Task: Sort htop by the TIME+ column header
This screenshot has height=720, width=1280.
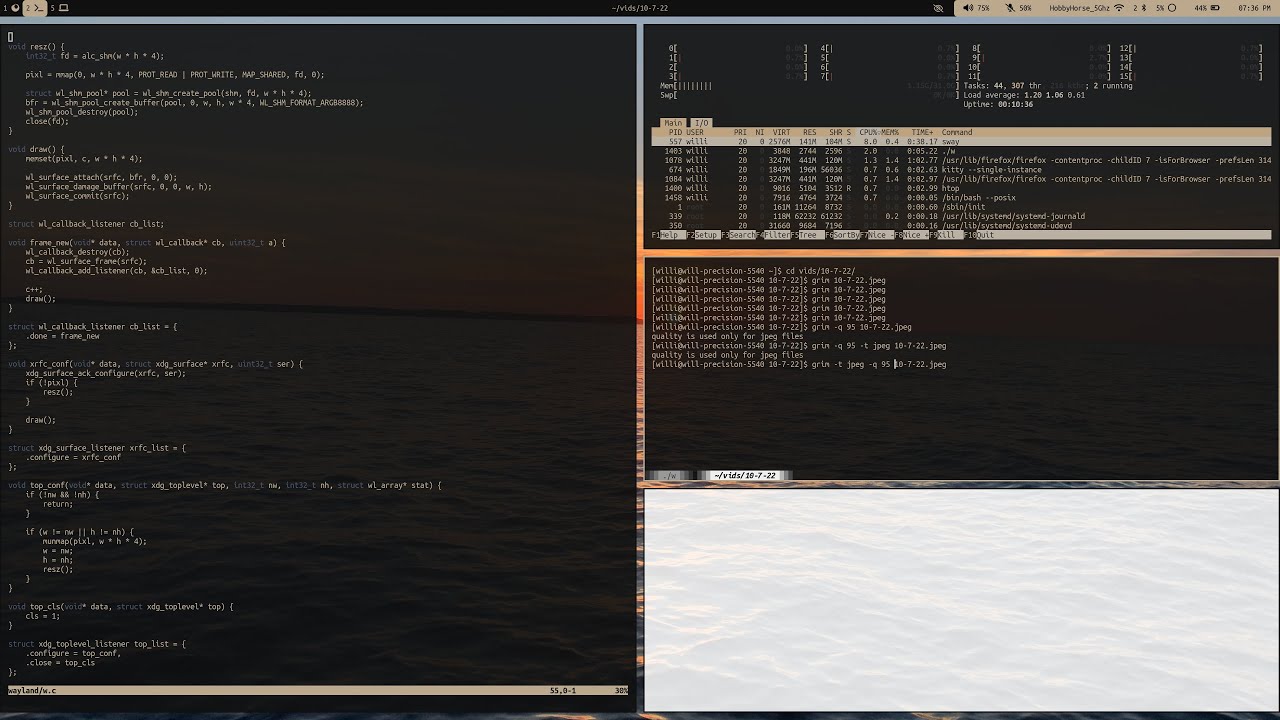Action: click(x=922, y=132)
